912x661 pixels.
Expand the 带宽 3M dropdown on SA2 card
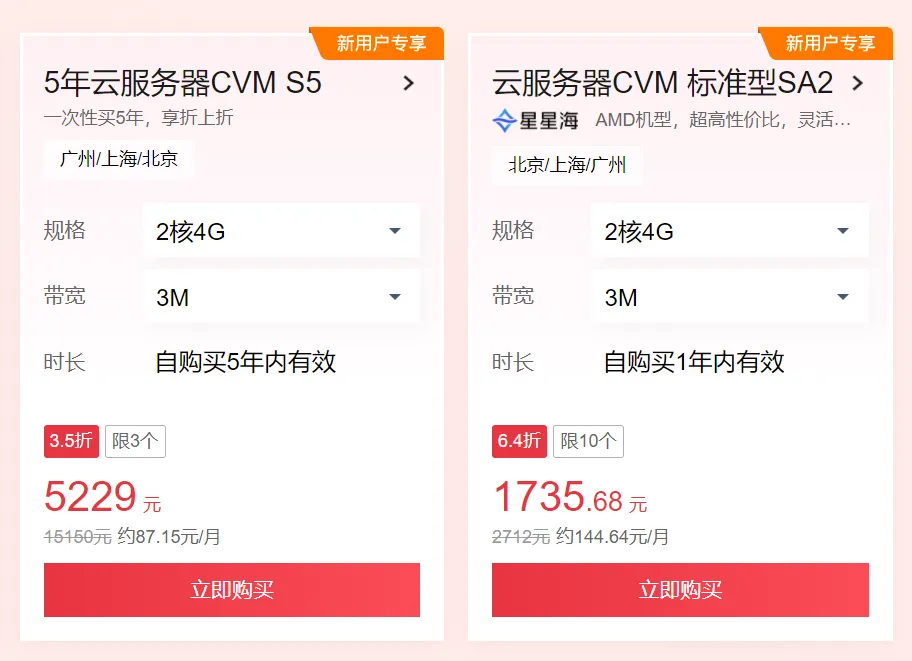click(x=730, y=297)
